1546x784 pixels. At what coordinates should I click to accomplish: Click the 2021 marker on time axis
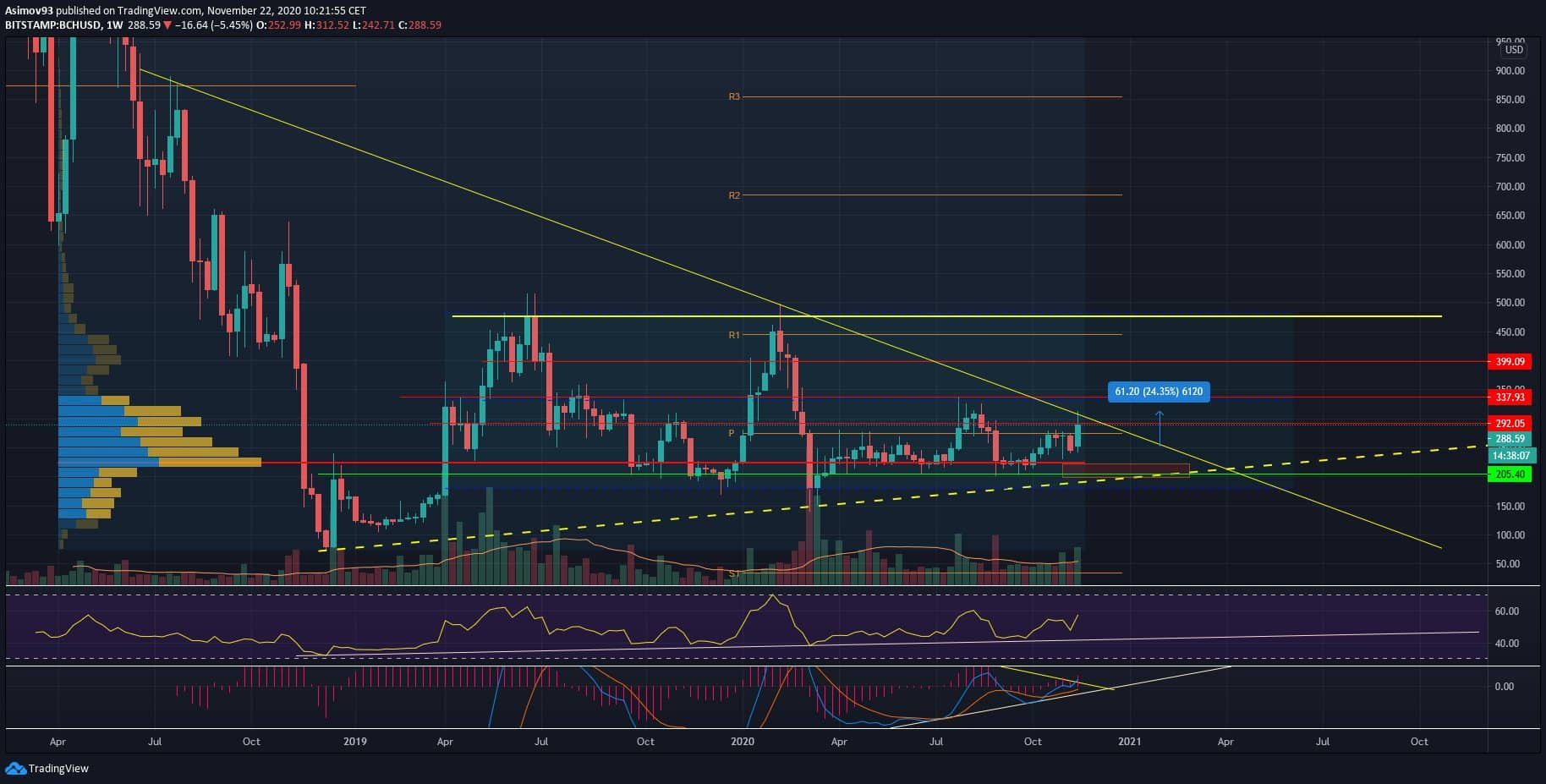(x=1129, y=742)
